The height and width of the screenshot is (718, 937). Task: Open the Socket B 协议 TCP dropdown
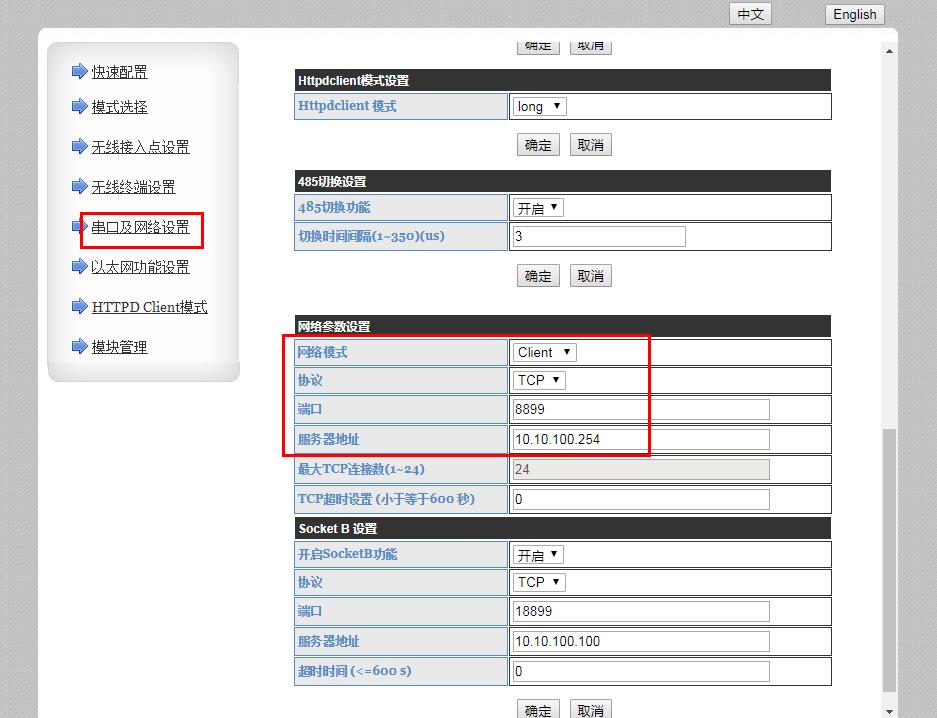539,582
